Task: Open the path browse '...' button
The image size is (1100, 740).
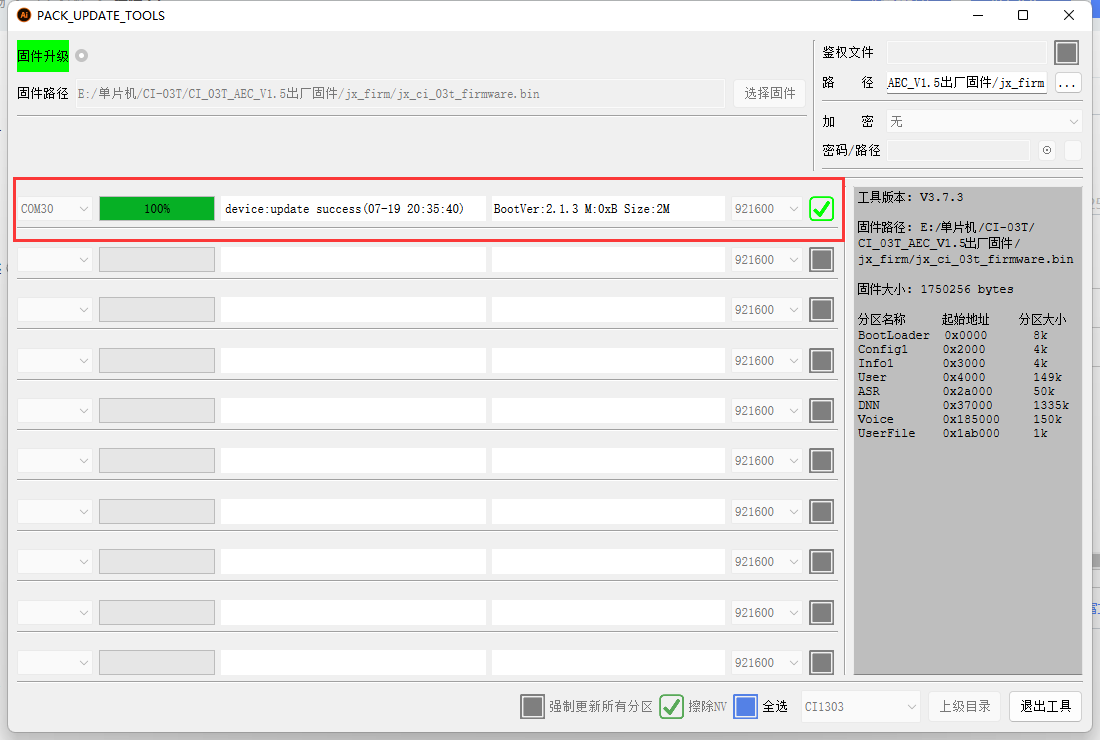Action: pyautogui.click(x=1068, y=83)
